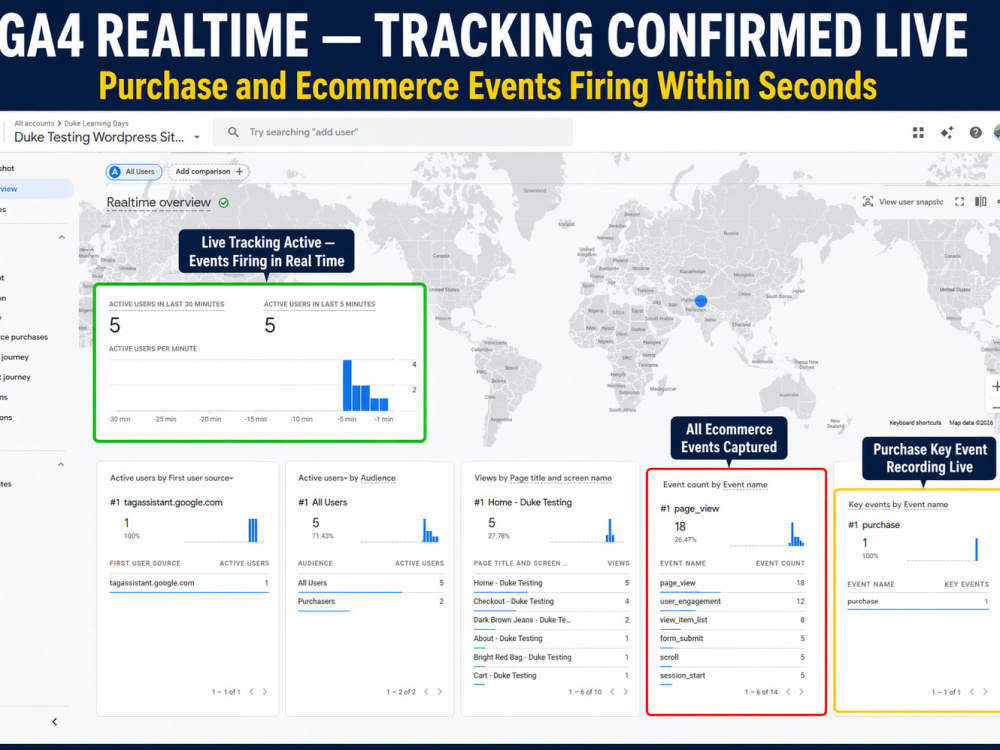Click tagassistant.google.com table row
Viewport: 1000px width, 750px height.
189,583
